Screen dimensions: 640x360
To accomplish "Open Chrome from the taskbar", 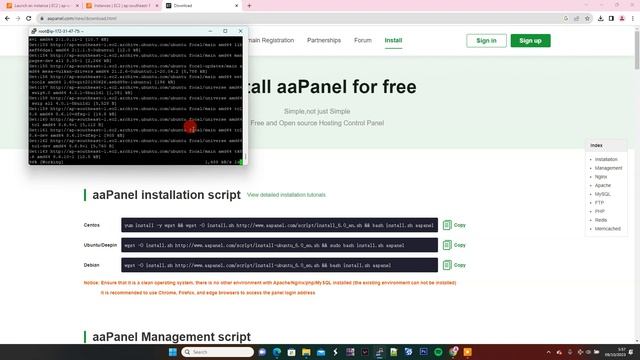I will 453,352.
